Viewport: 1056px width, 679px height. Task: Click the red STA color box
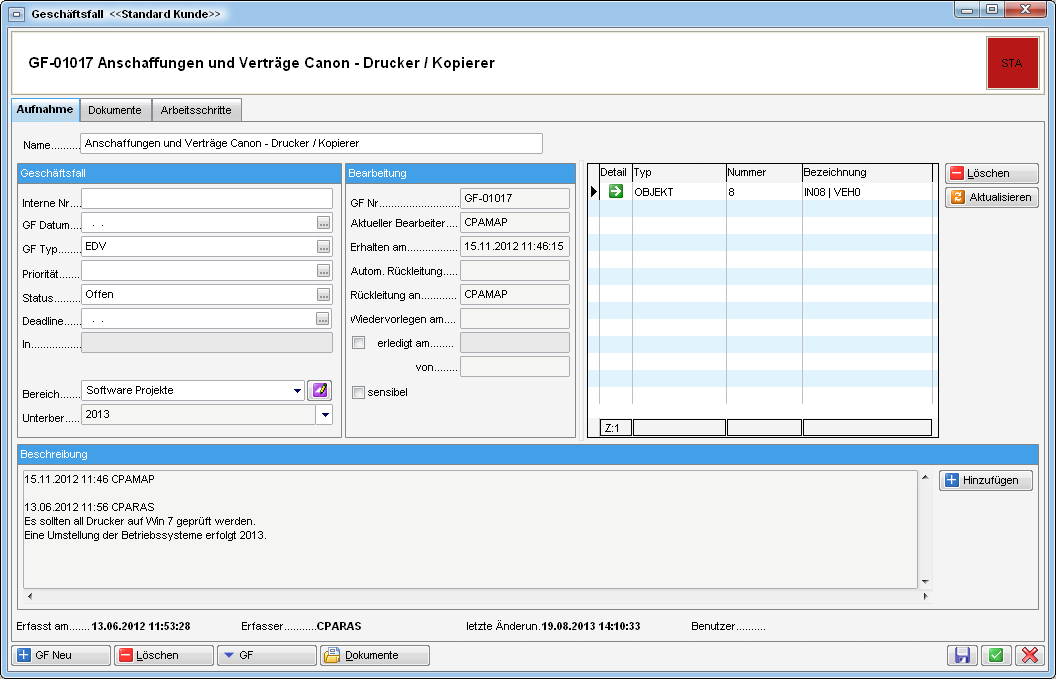1012,63
